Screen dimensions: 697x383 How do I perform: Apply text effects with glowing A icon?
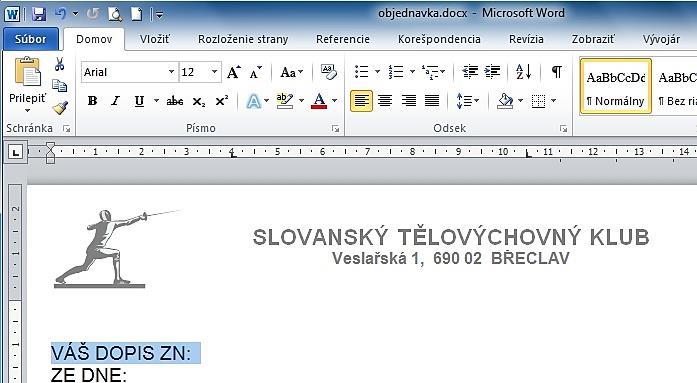click(254, 101)
